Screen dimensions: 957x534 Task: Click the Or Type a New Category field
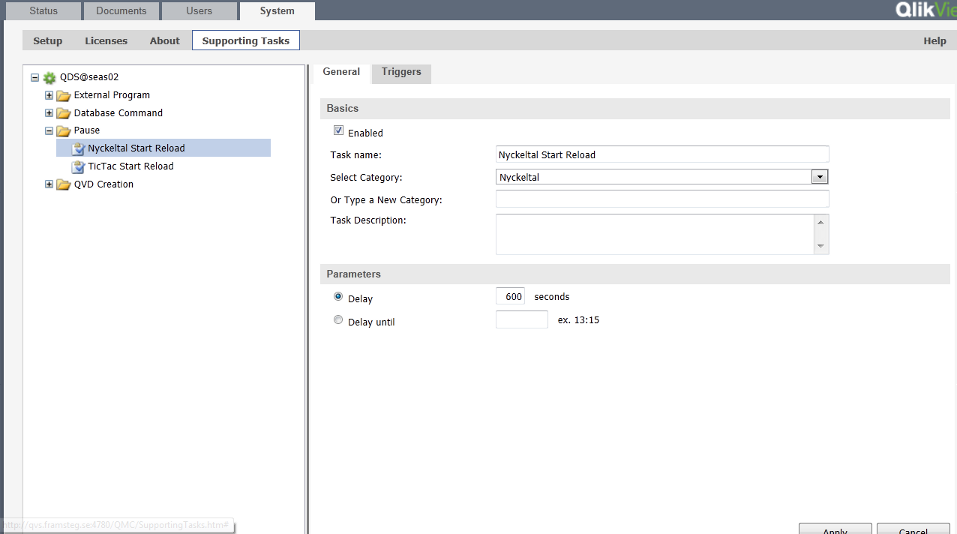tap(662, 199)
